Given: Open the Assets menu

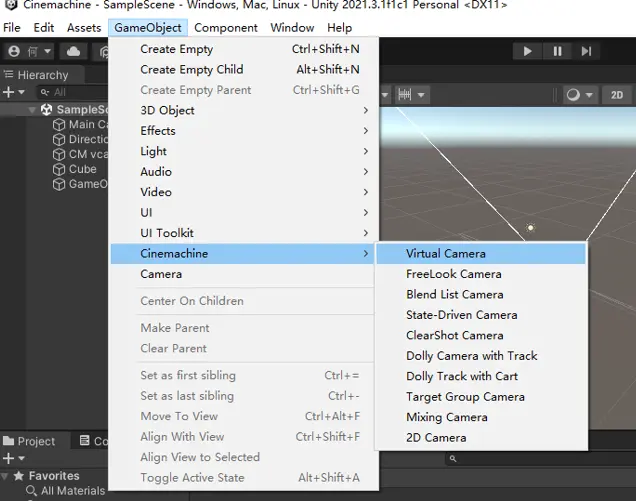Looking at the screenshot, I should [x=84, y=28].
